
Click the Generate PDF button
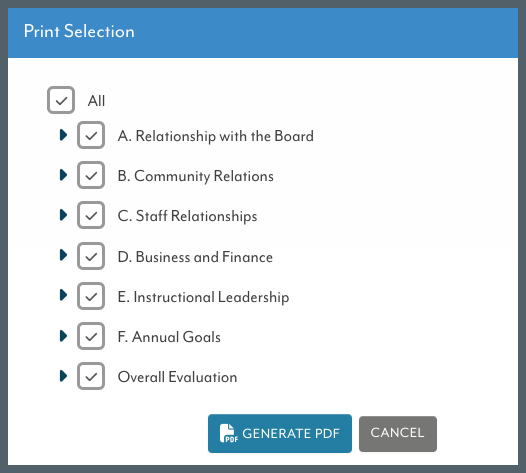pyautogui.click(x=280, y=433)
